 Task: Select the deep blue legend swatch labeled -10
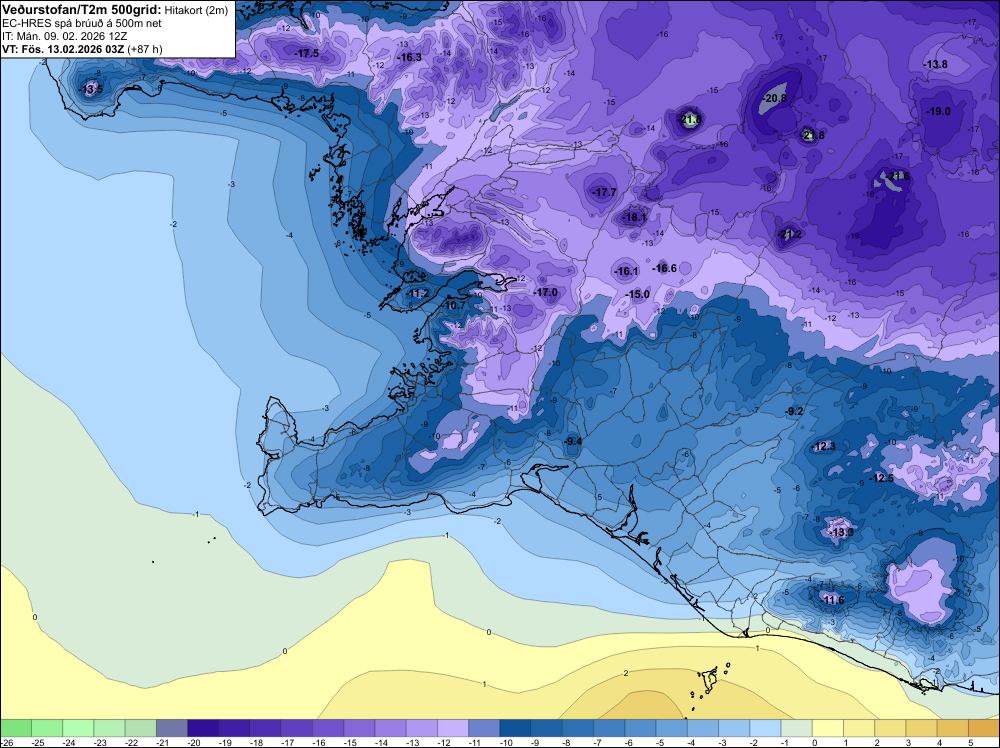tap(516, 728)
